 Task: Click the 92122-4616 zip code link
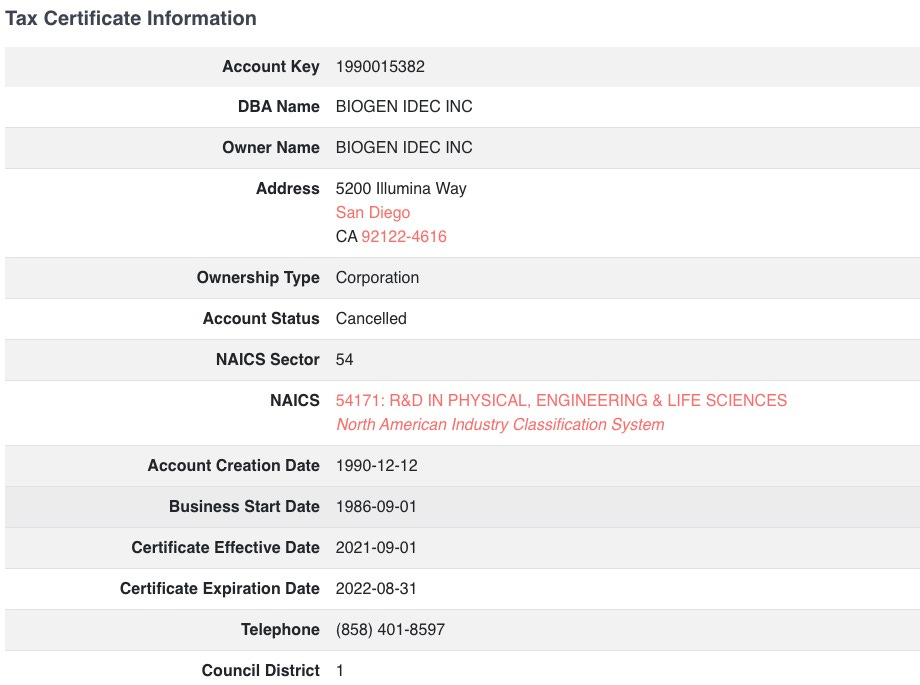click(404, 237)
